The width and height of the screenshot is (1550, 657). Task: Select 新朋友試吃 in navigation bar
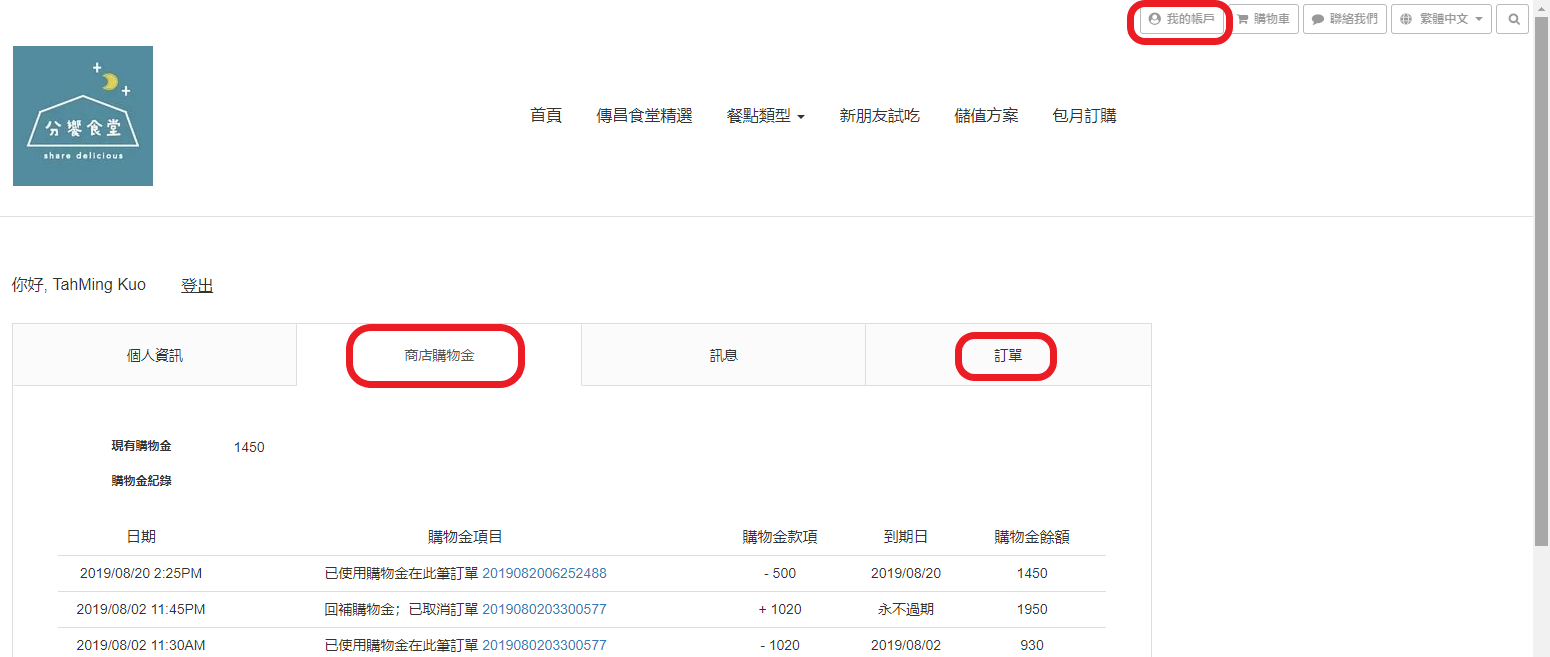pos(879,116)
